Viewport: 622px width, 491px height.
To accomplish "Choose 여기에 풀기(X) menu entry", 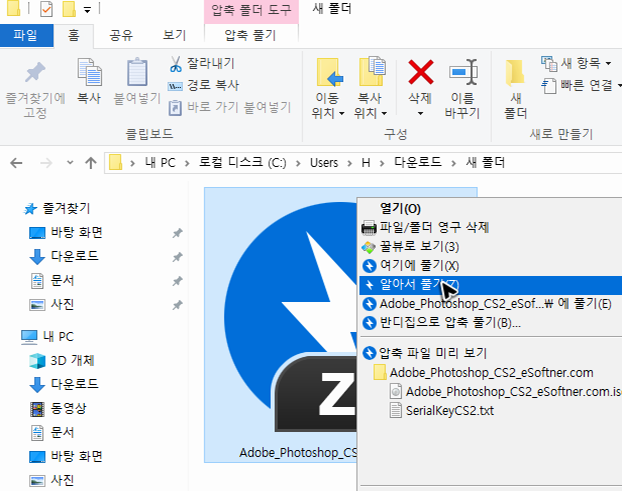I will tap(490, 265).
